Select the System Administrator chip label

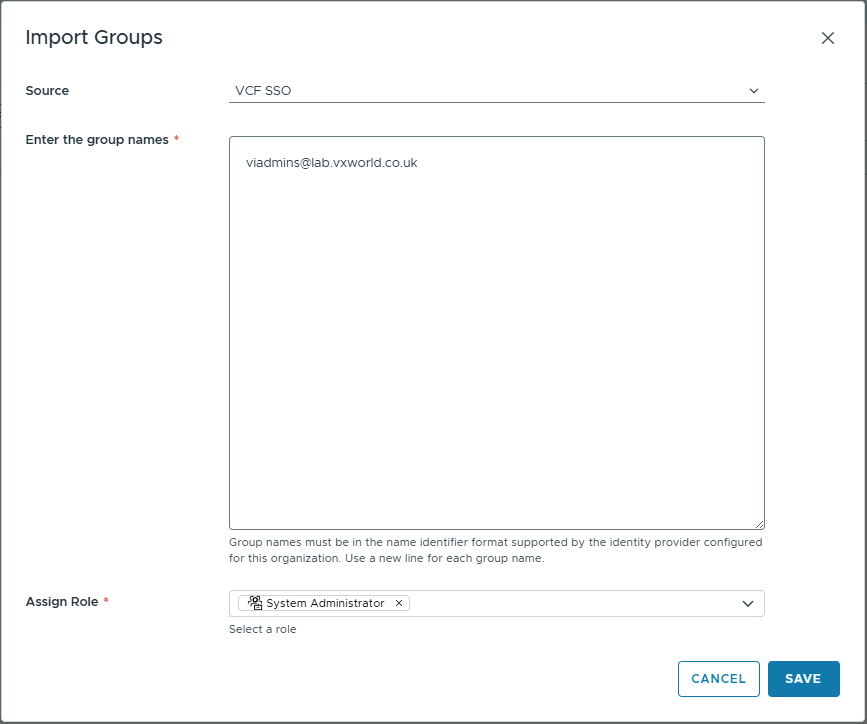(325, 603)
